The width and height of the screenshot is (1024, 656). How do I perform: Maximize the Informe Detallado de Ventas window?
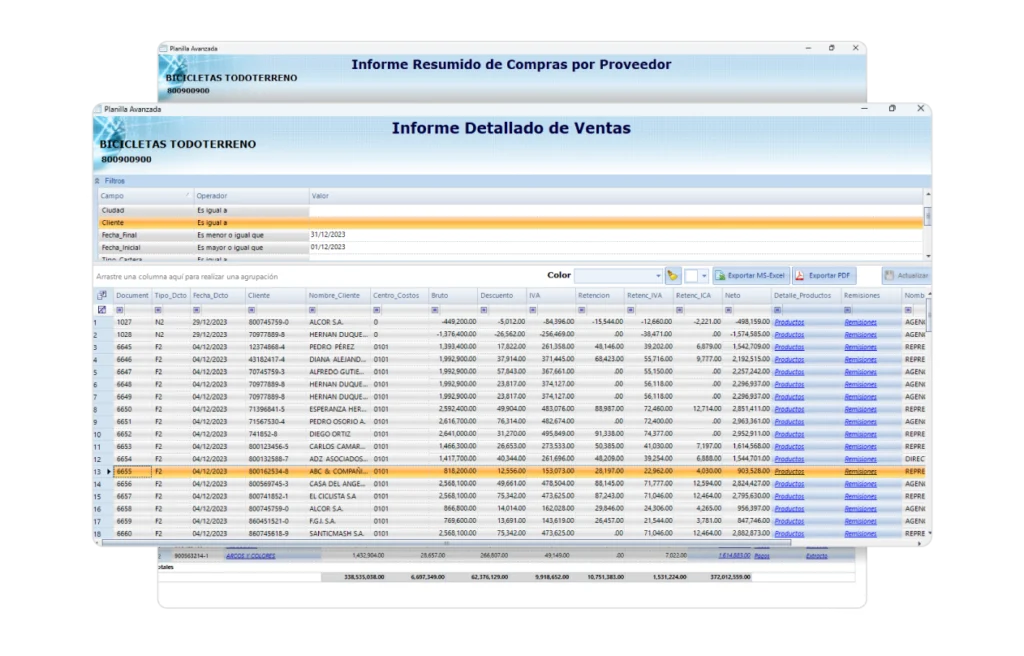pyautogui.click(x=892, y=108)
